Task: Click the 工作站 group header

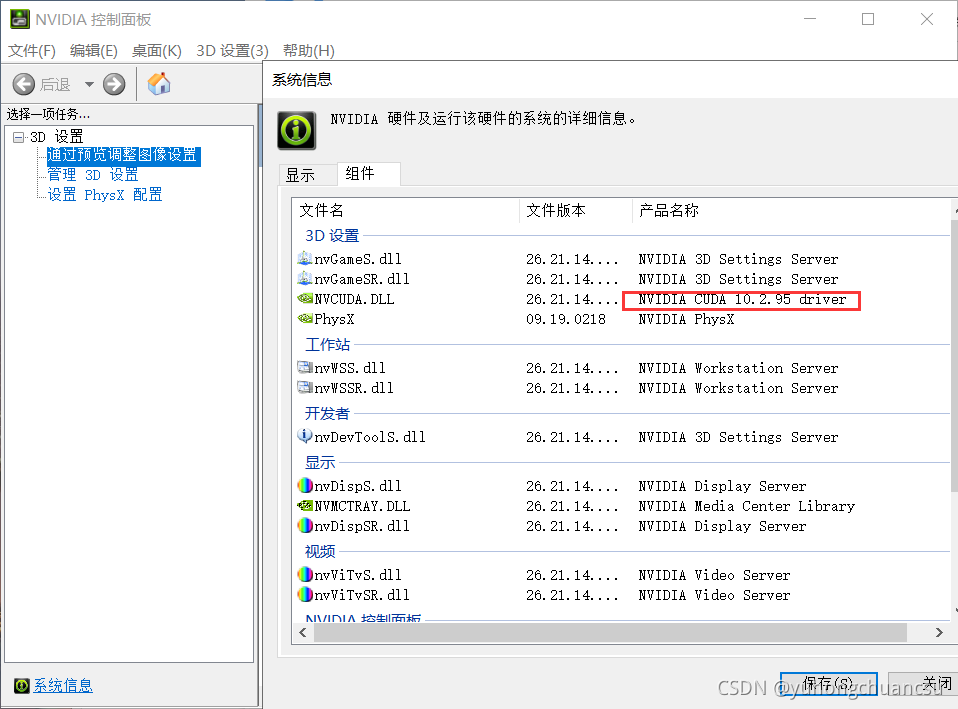Action: click(x=327, y=345)
